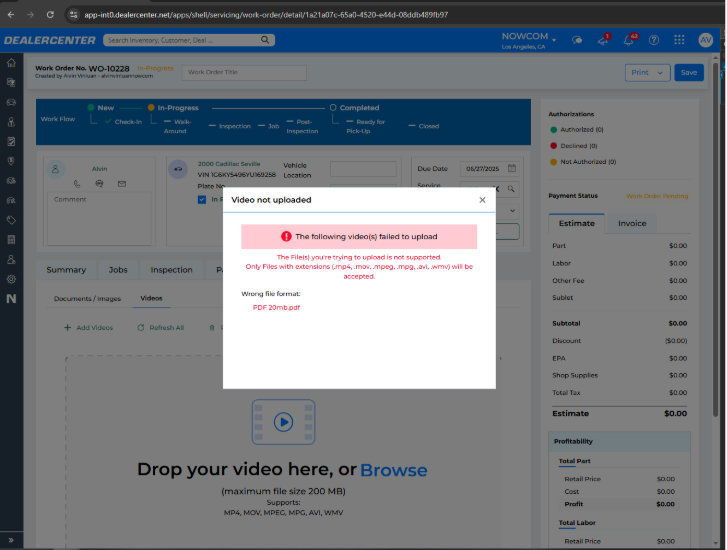
Task: Switch to the Invoice tab
Action: [x=631, y=224]
